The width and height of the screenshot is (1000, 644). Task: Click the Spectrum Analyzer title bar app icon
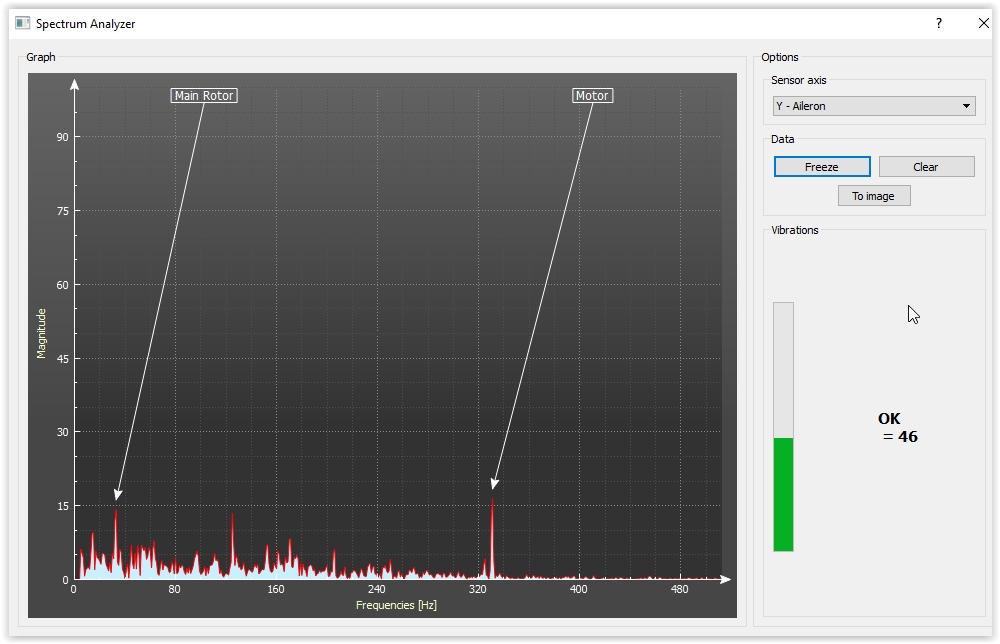pos(22,23)
